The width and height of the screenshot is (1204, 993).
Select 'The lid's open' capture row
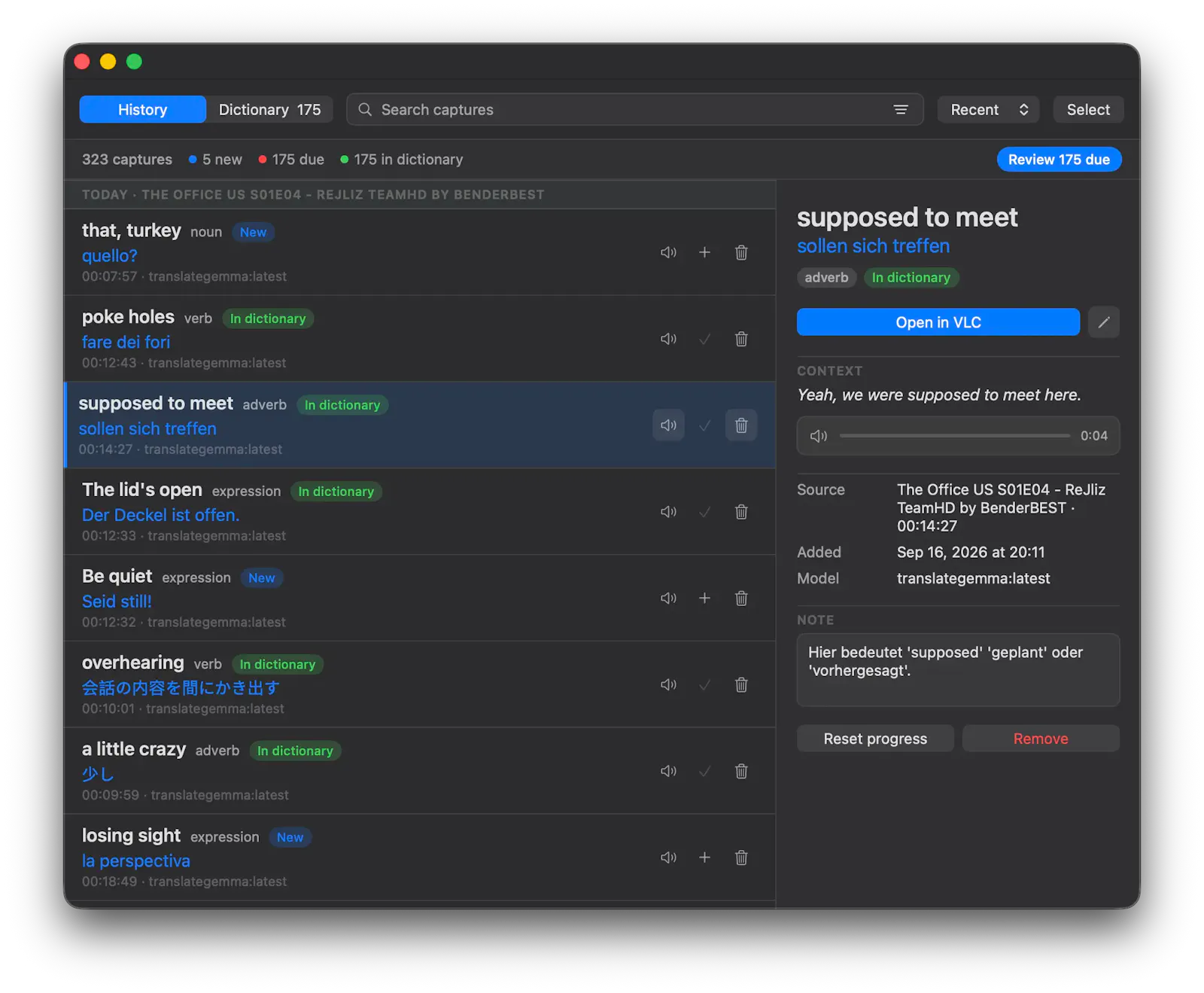coord(420,512)
